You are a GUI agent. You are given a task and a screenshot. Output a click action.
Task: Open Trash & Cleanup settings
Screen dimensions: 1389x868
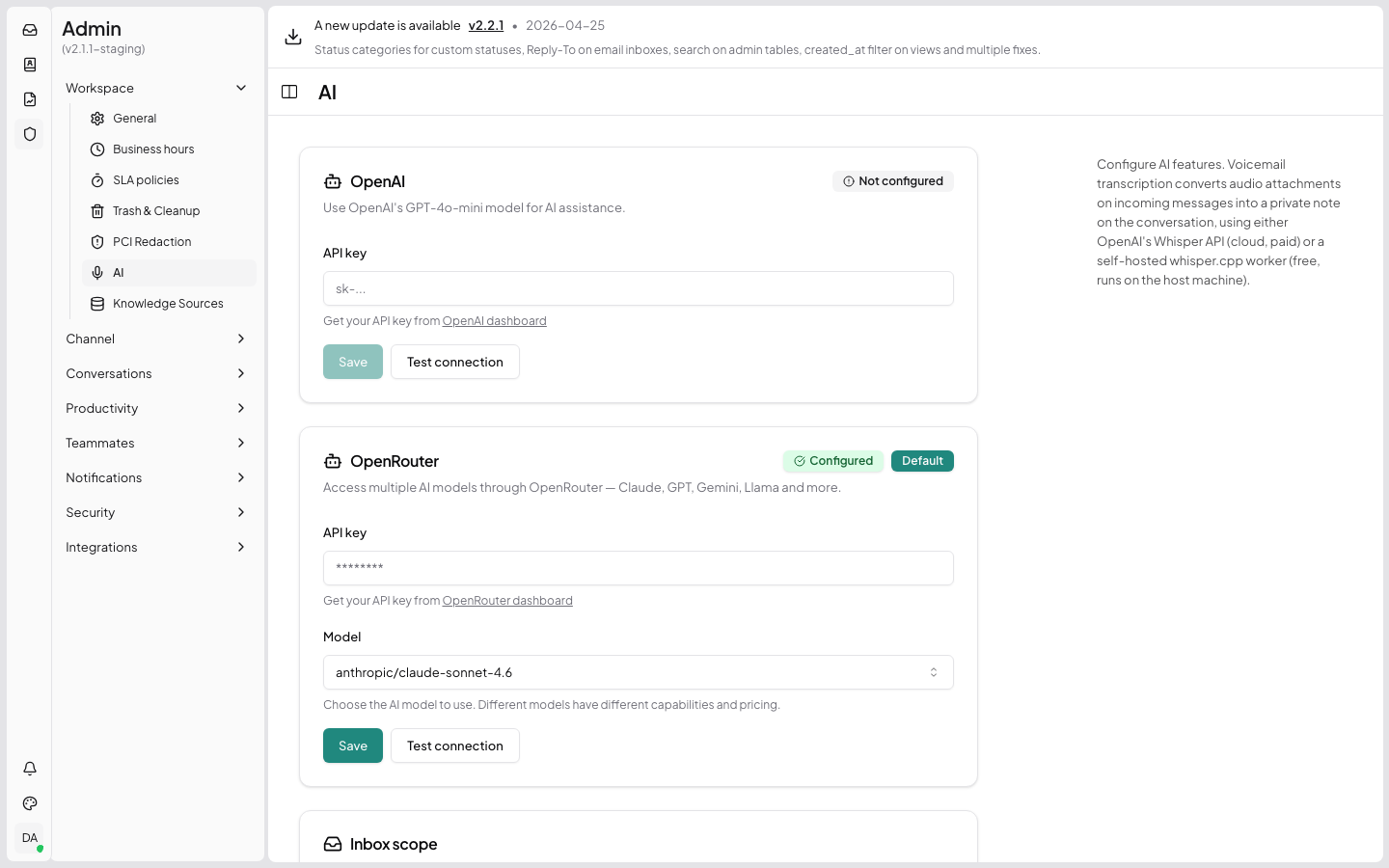click(169, 211)
